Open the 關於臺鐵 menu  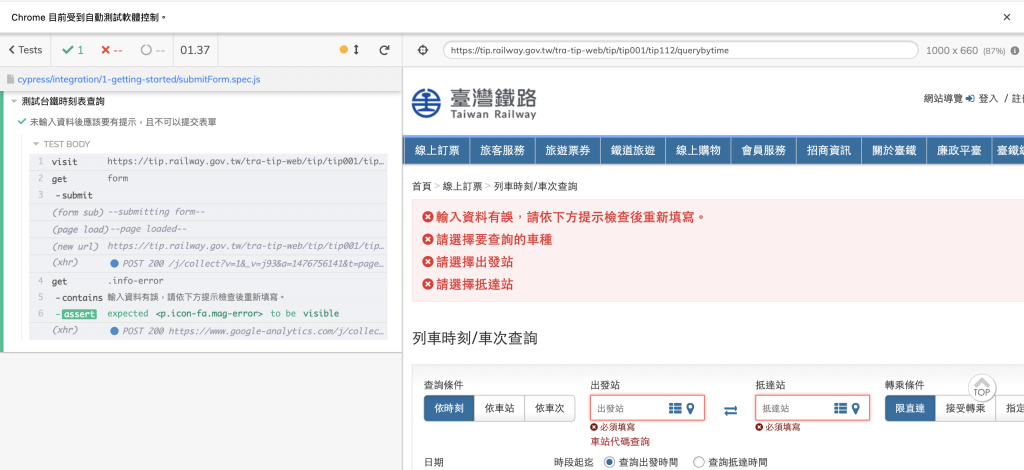coord(894,150)
